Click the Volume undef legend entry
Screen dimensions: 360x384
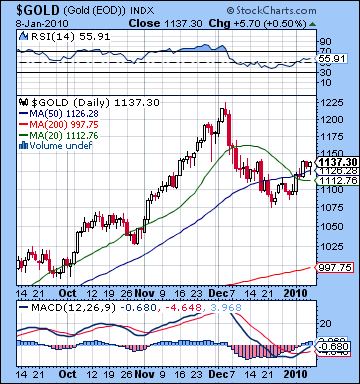point(61,146)
